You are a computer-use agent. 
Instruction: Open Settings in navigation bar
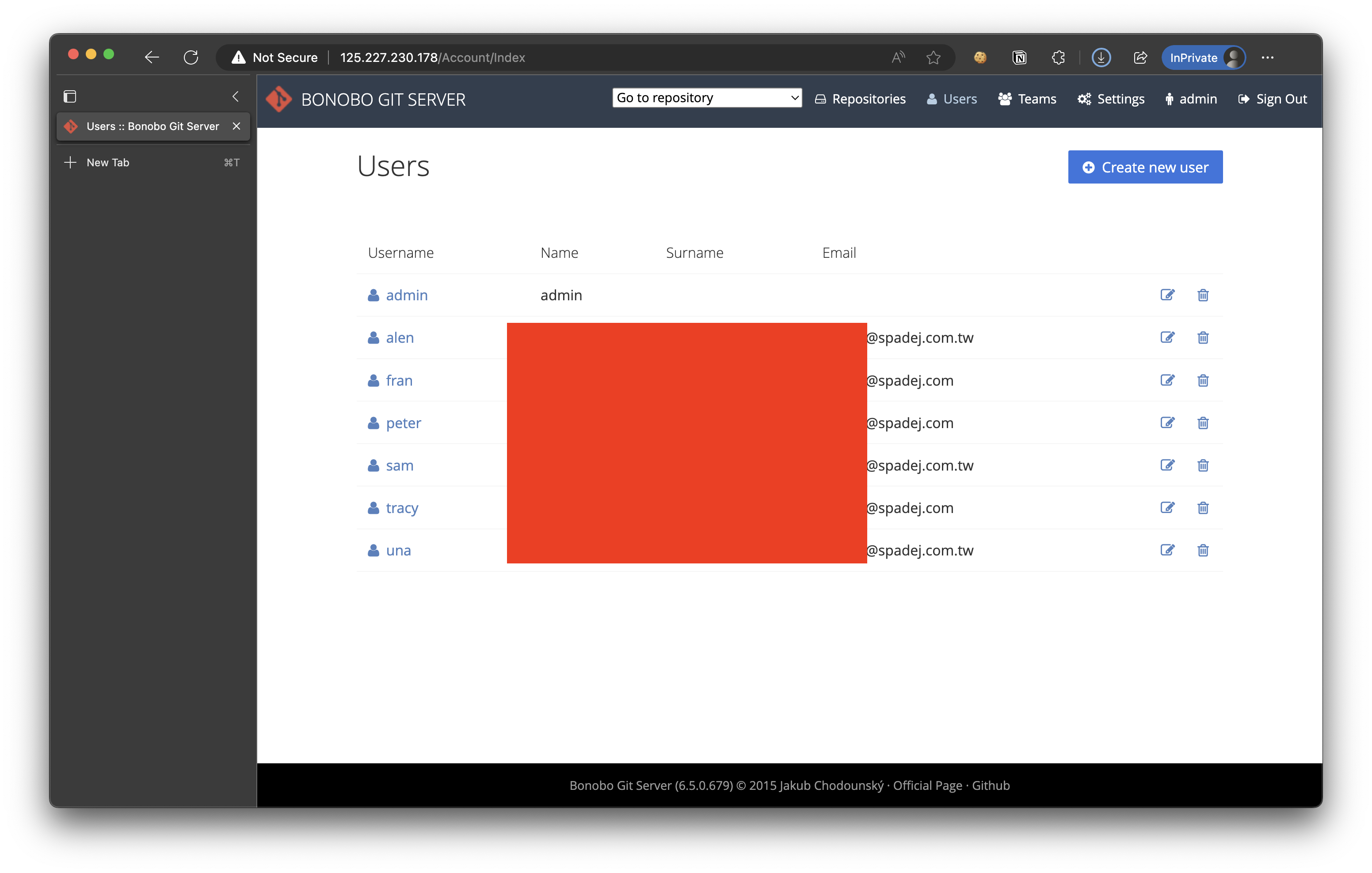(1110, 99)
